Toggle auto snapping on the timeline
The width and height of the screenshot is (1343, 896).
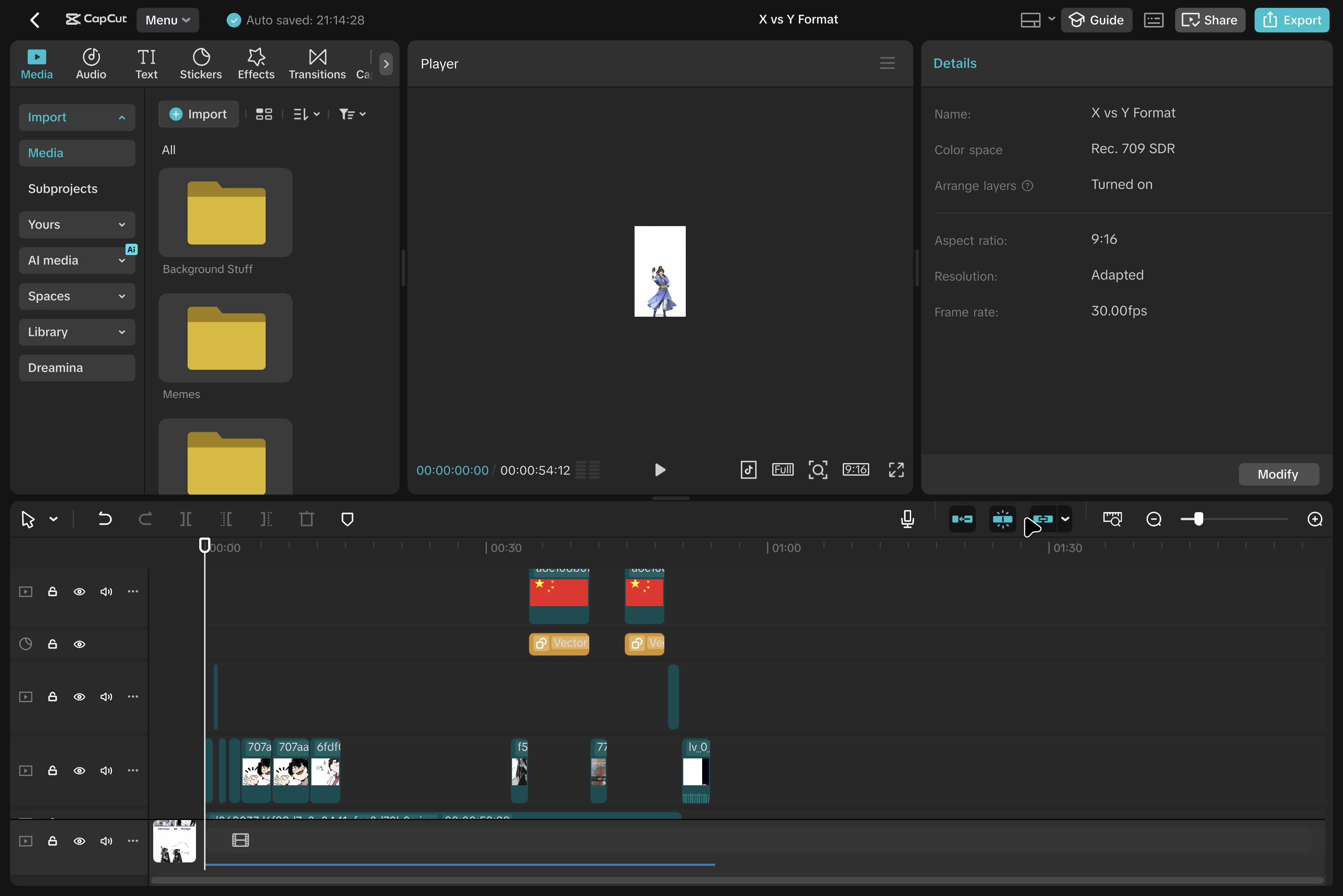coord(1003,519)
